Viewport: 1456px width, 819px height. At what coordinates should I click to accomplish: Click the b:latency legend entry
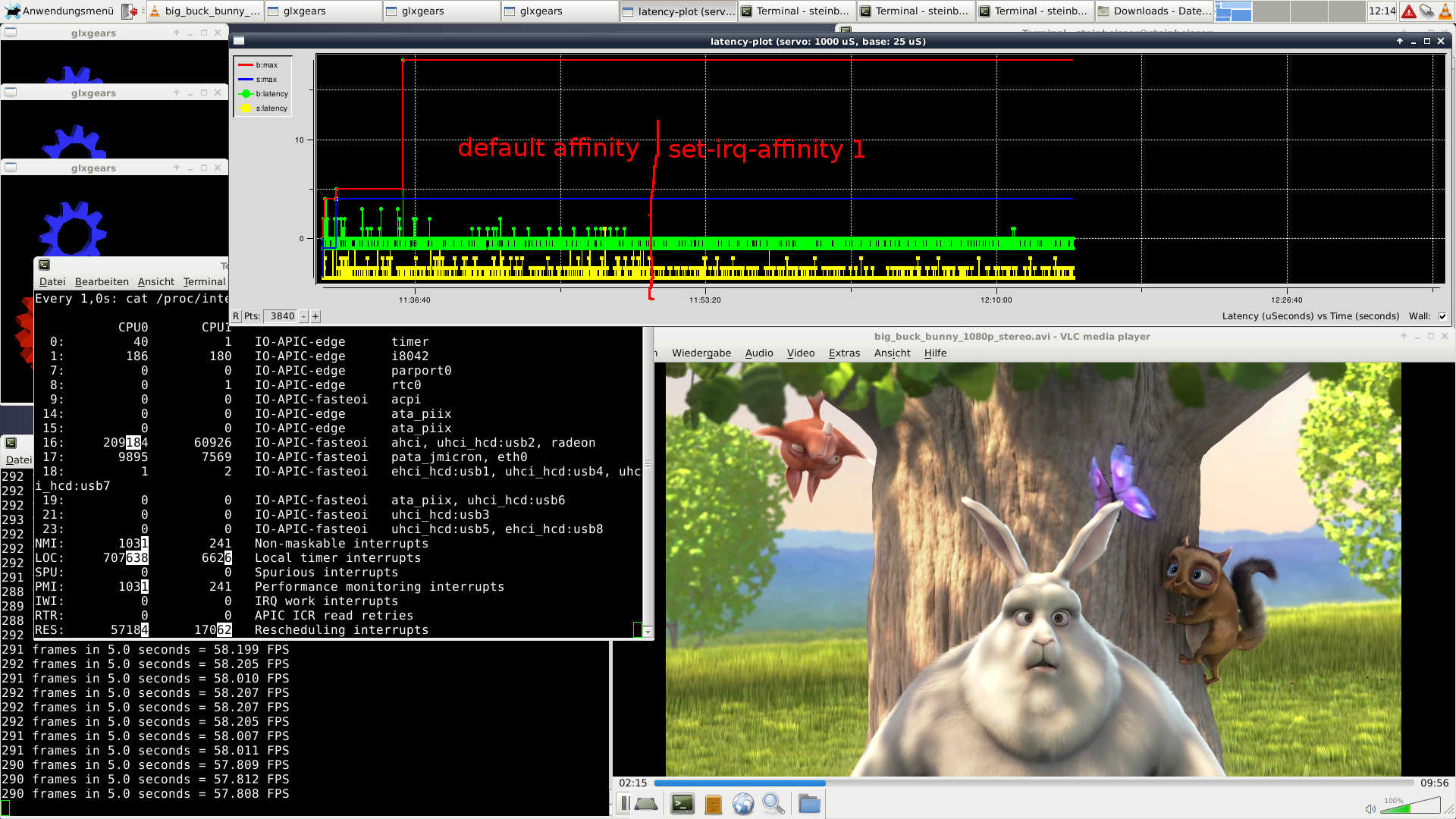click(x=263, y=94)
